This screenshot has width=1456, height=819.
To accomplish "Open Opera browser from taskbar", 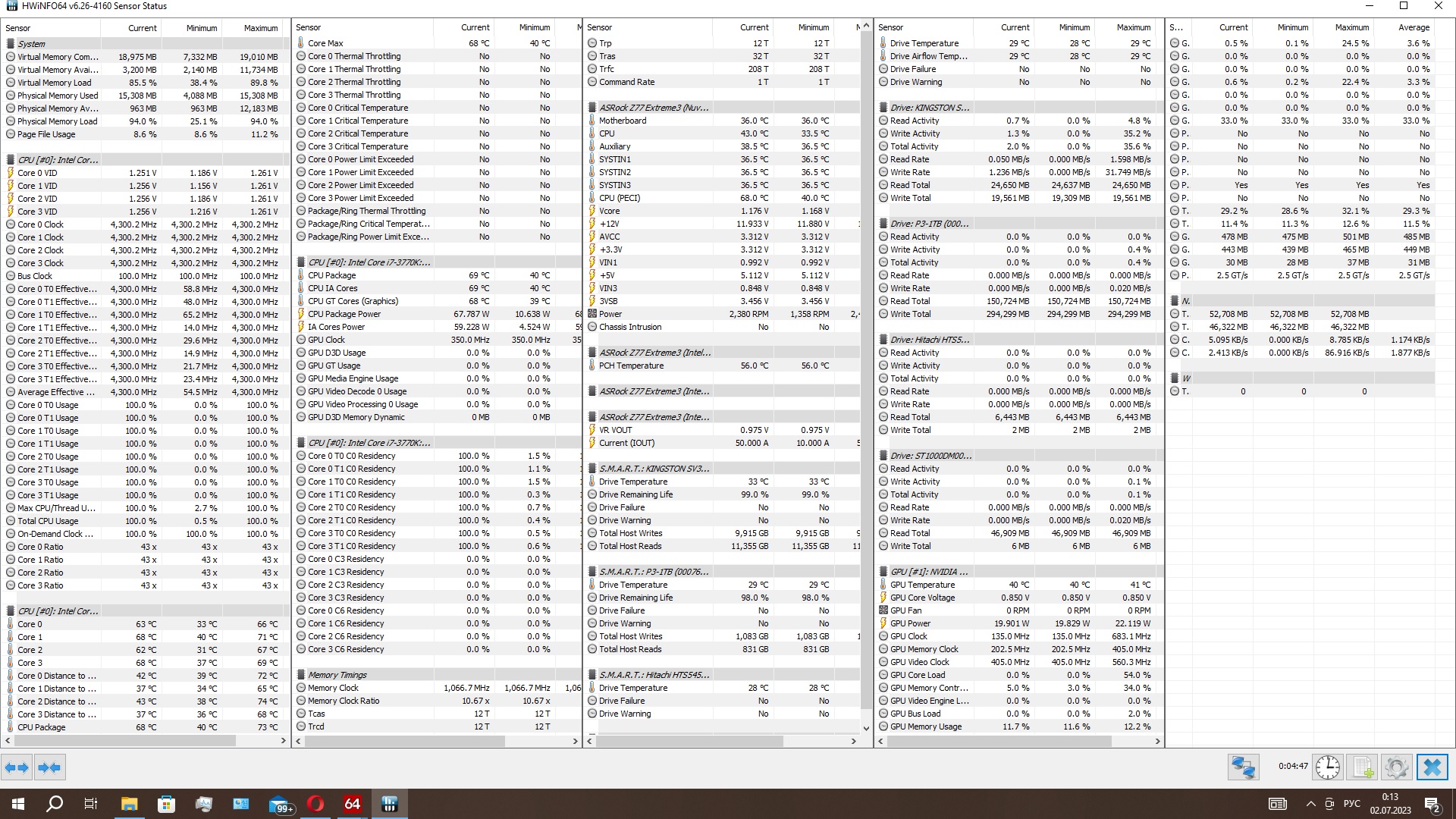I will [x=315, y=804].
